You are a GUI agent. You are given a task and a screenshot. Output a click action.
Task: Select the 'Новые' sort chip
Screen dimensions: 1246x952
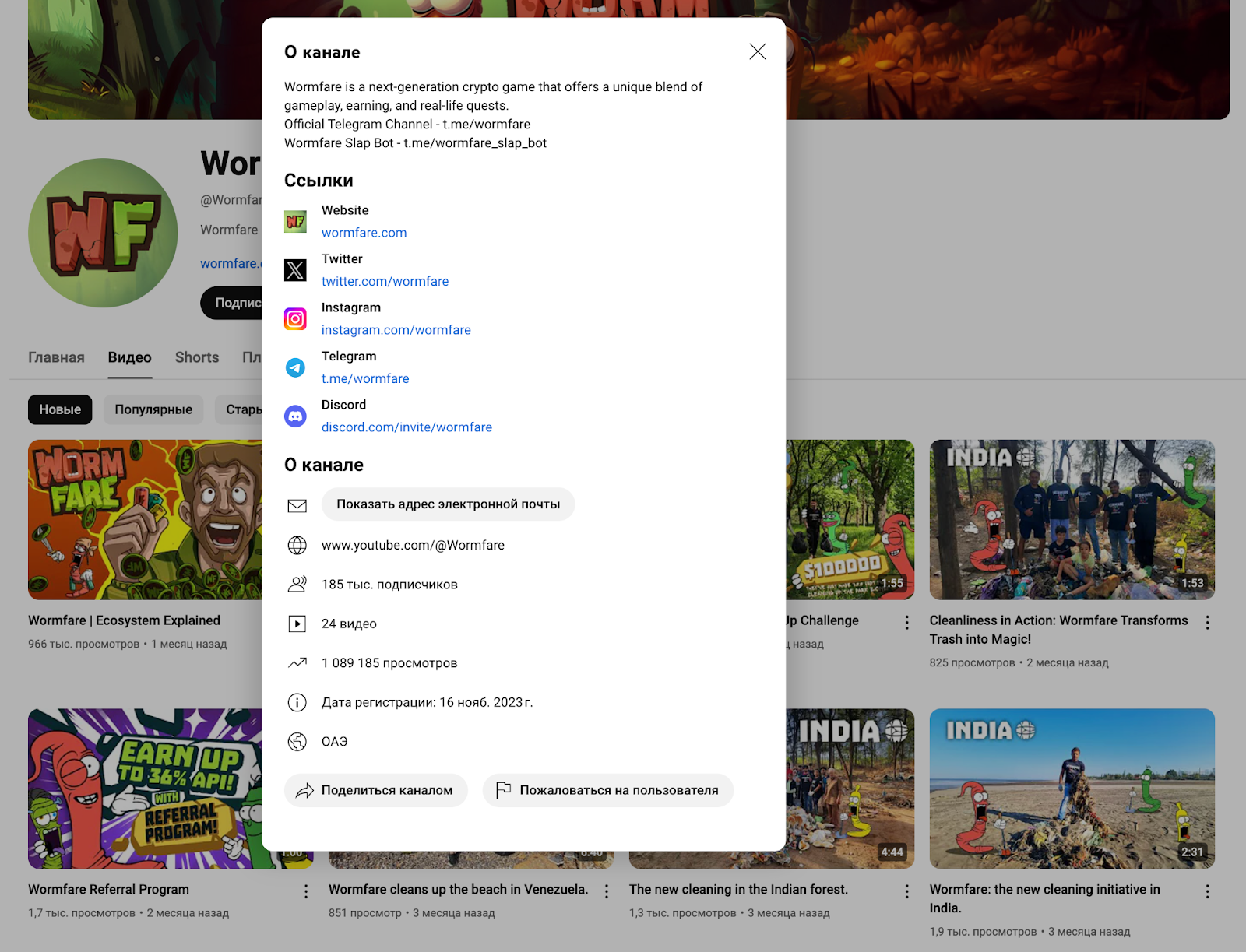point(60,409)
